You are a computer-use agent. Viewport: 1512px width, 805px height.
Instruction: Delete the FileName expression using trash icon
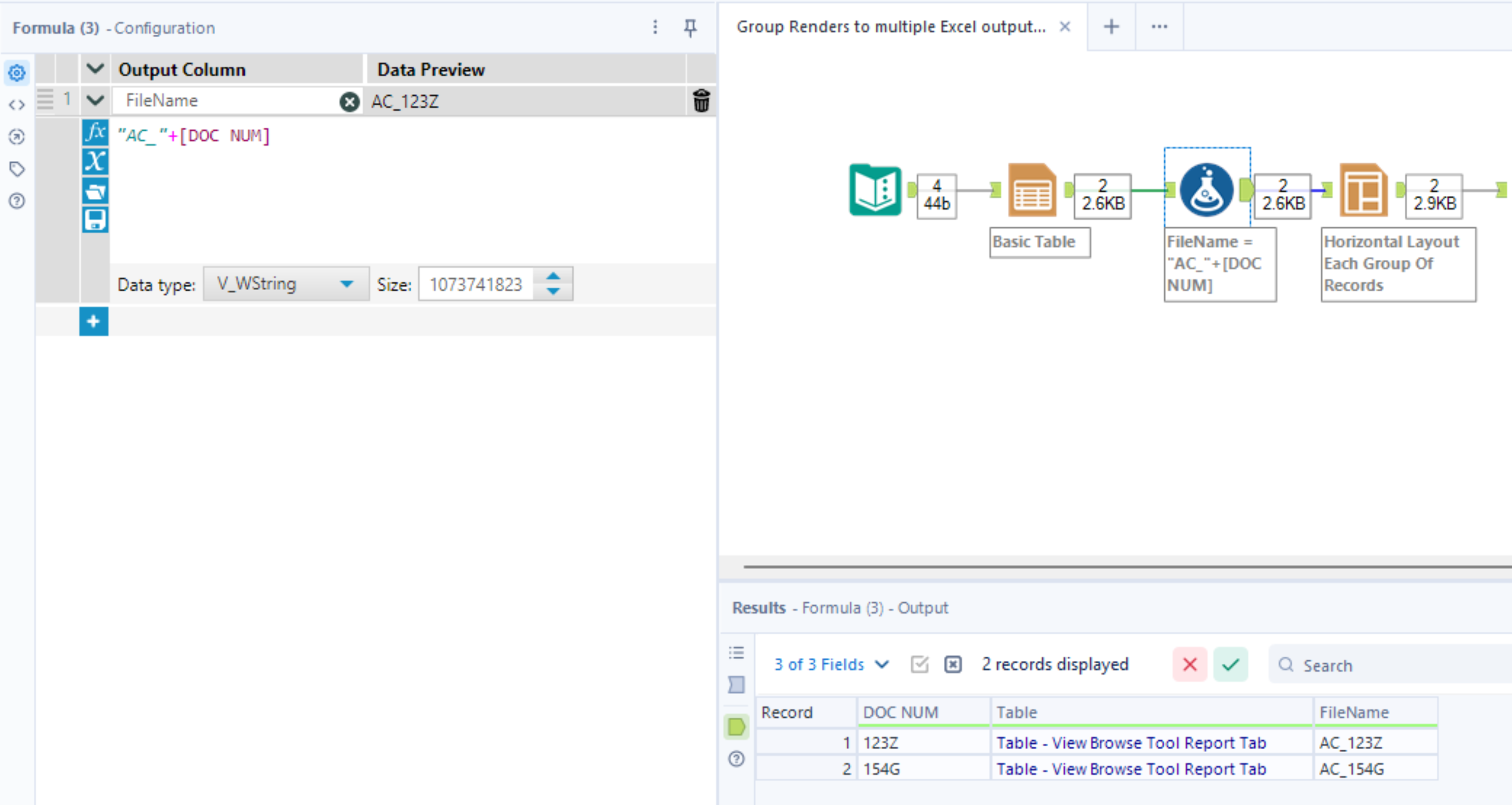coord(702,101)
